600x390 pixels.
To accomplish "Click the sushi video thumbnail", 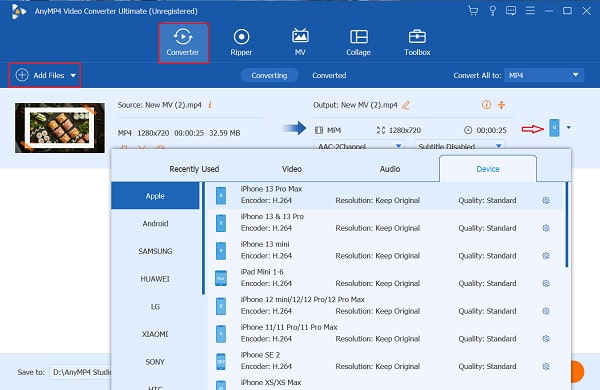I will 60,127.
